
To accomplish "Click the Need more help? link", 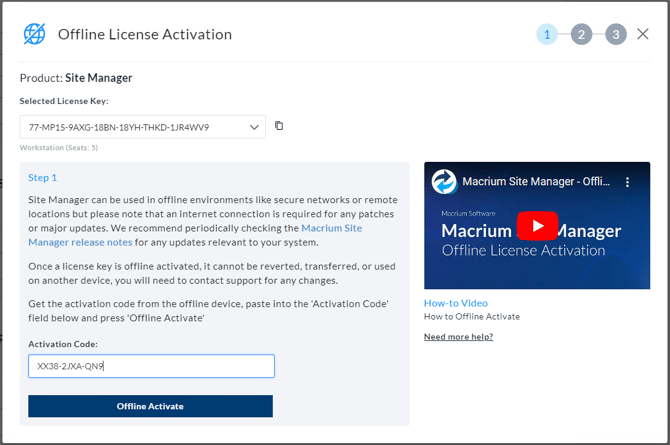I will 458,337.
